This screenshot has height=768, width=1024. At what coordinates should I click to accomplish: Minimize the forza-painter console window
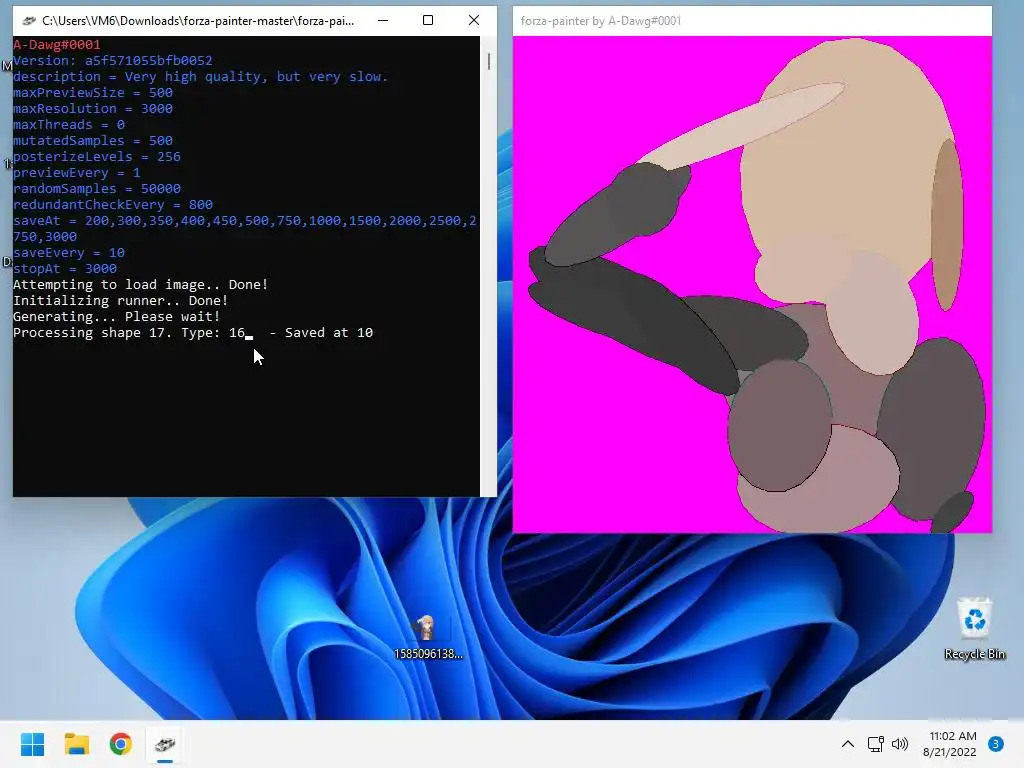pos(383,21)
